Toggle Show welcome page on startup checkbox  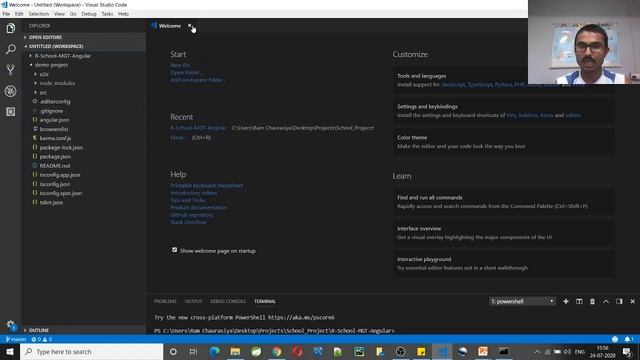175,250
